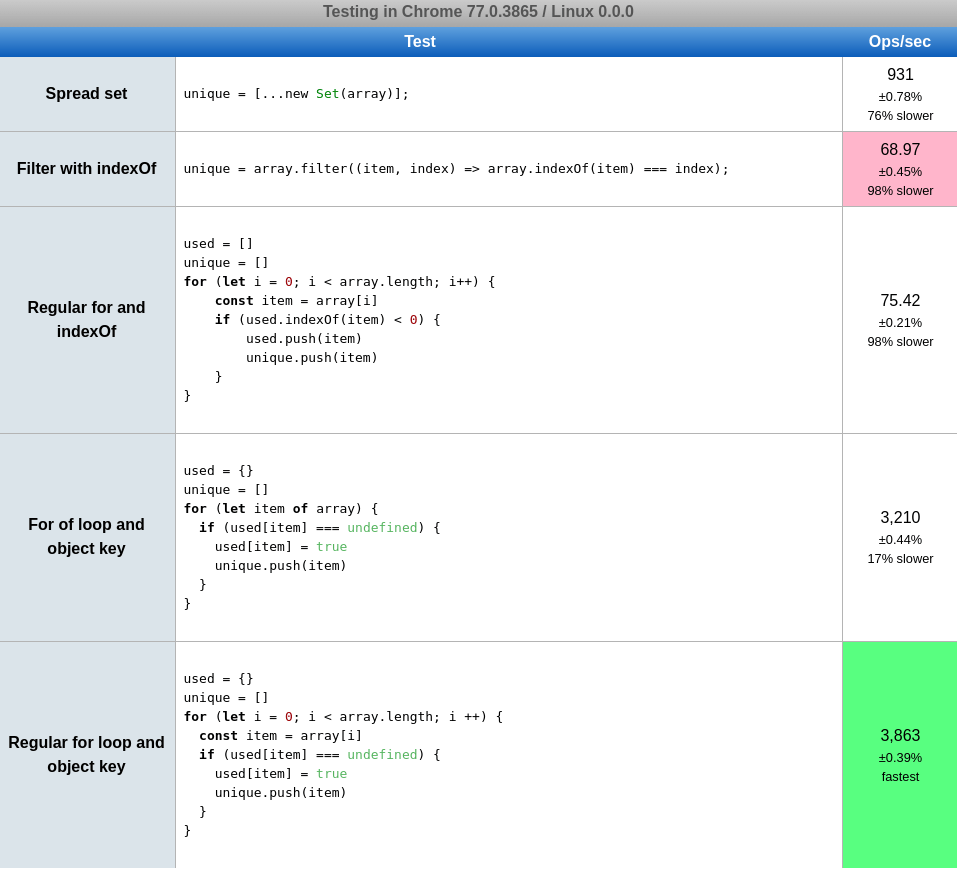Click the 'used.indexOf(item) < 0' code line

(x=327, y=320)
